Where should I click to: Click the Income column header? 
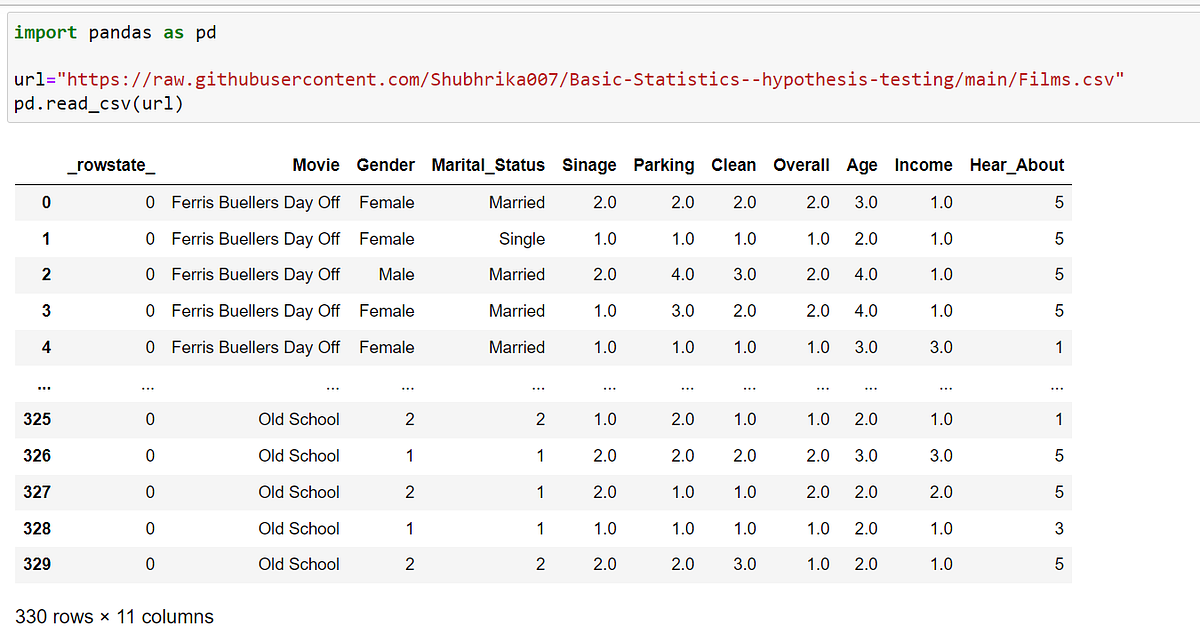pos(923,165)
